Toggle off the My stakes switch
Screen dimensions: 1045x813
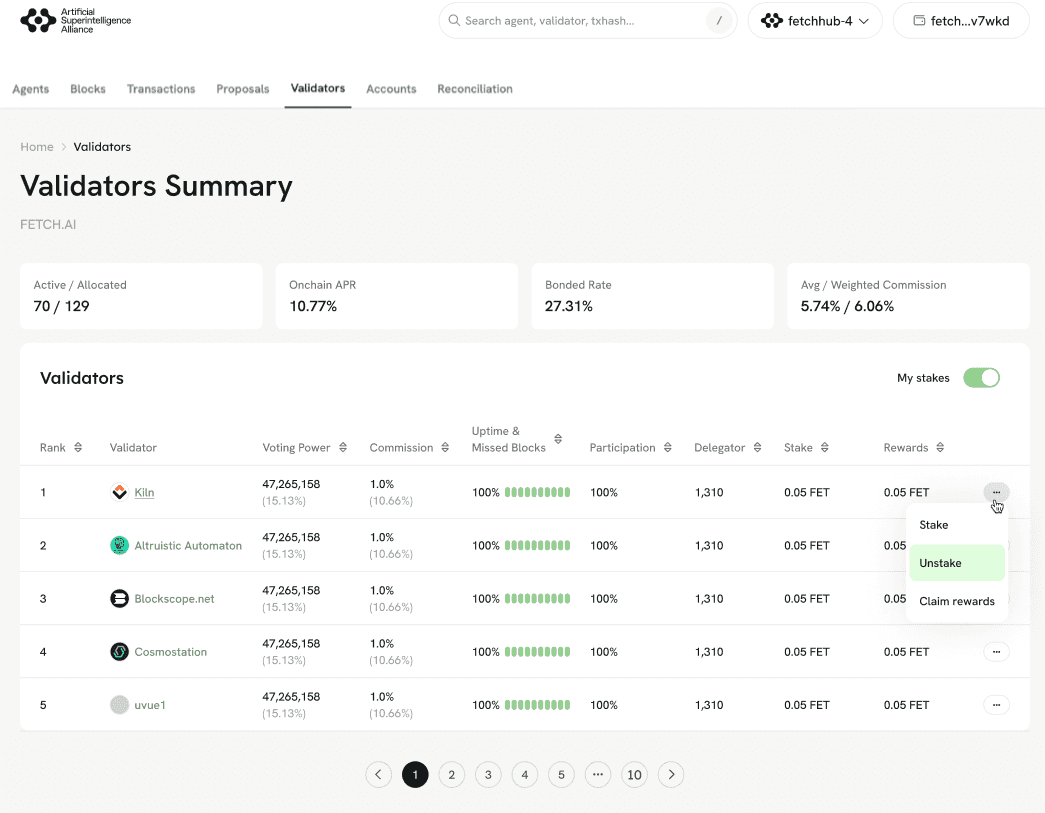click(x=981, y=378)
